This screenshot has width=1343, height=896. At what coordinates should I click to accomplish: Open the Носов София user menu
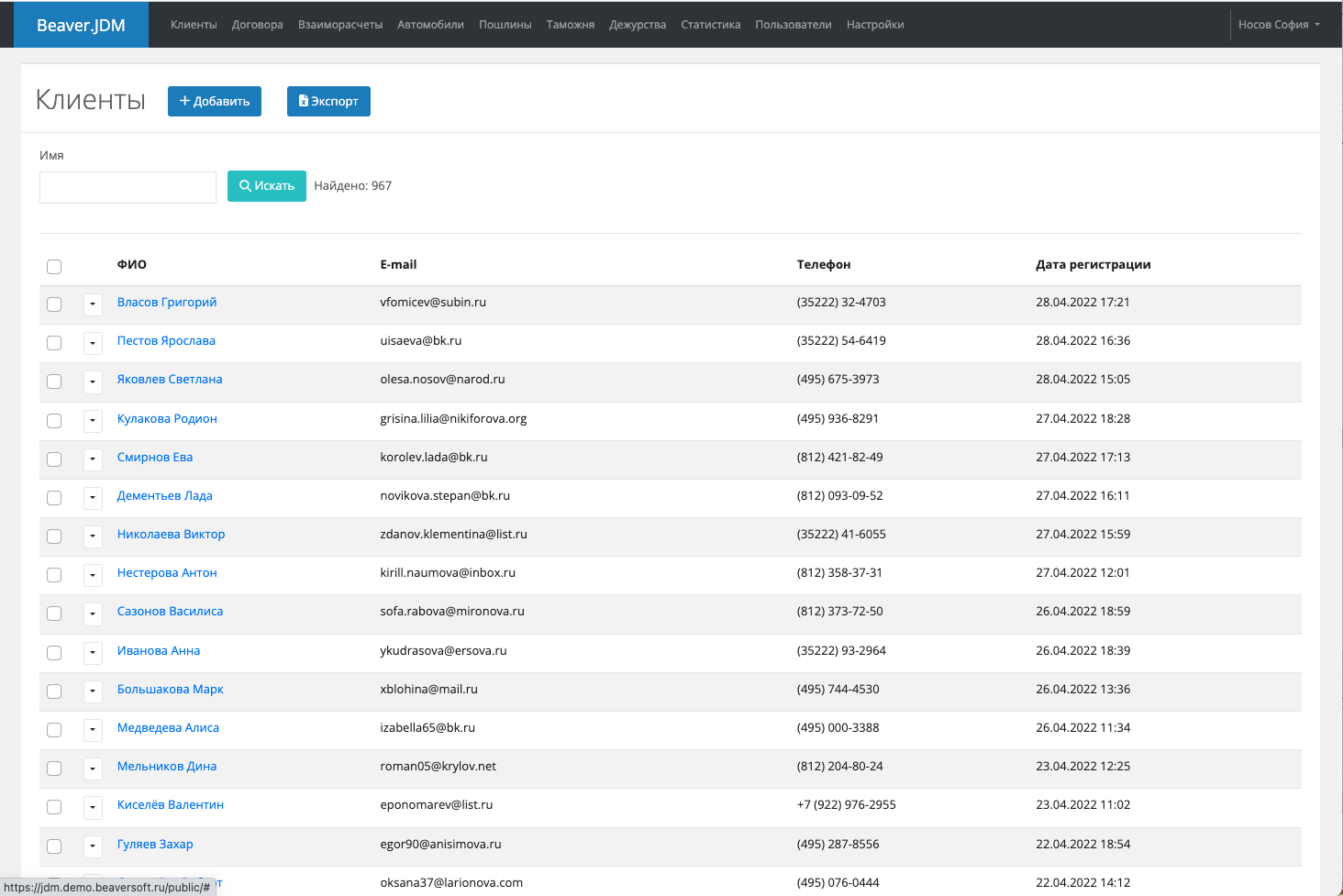pyautogui.click(x=1278, y=25)
